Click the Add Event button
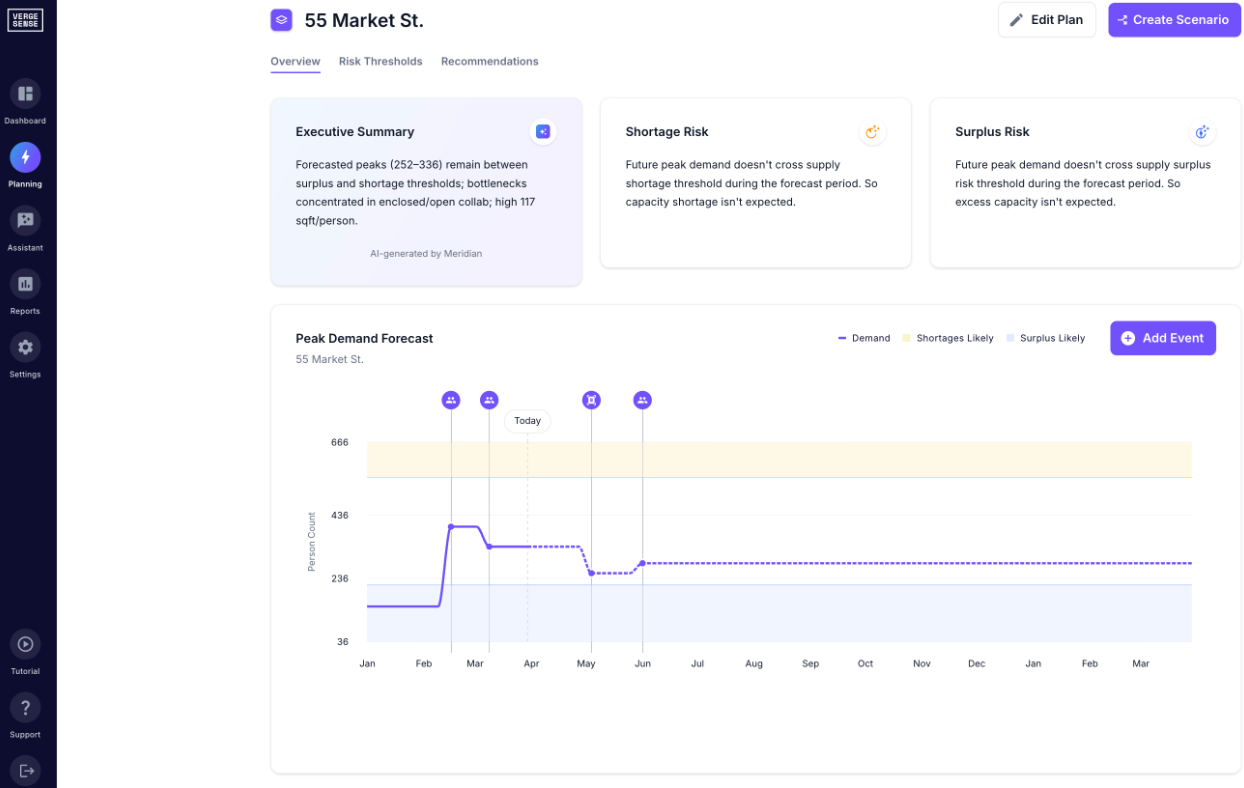The width and height of the screenshot is (1244, 788). 1163,338
